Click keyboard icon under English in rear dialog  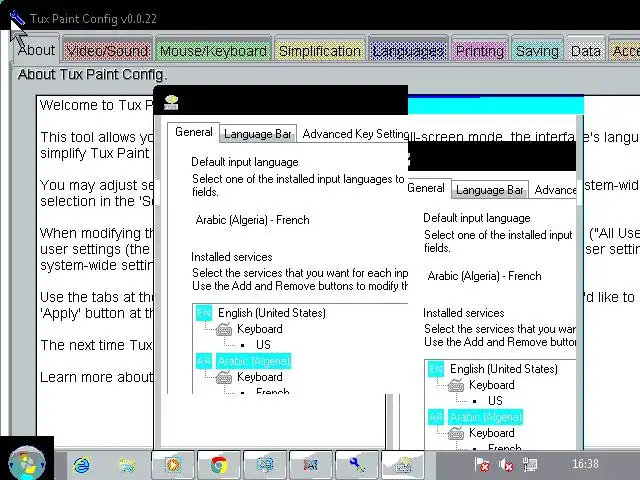tap(456, 385)
